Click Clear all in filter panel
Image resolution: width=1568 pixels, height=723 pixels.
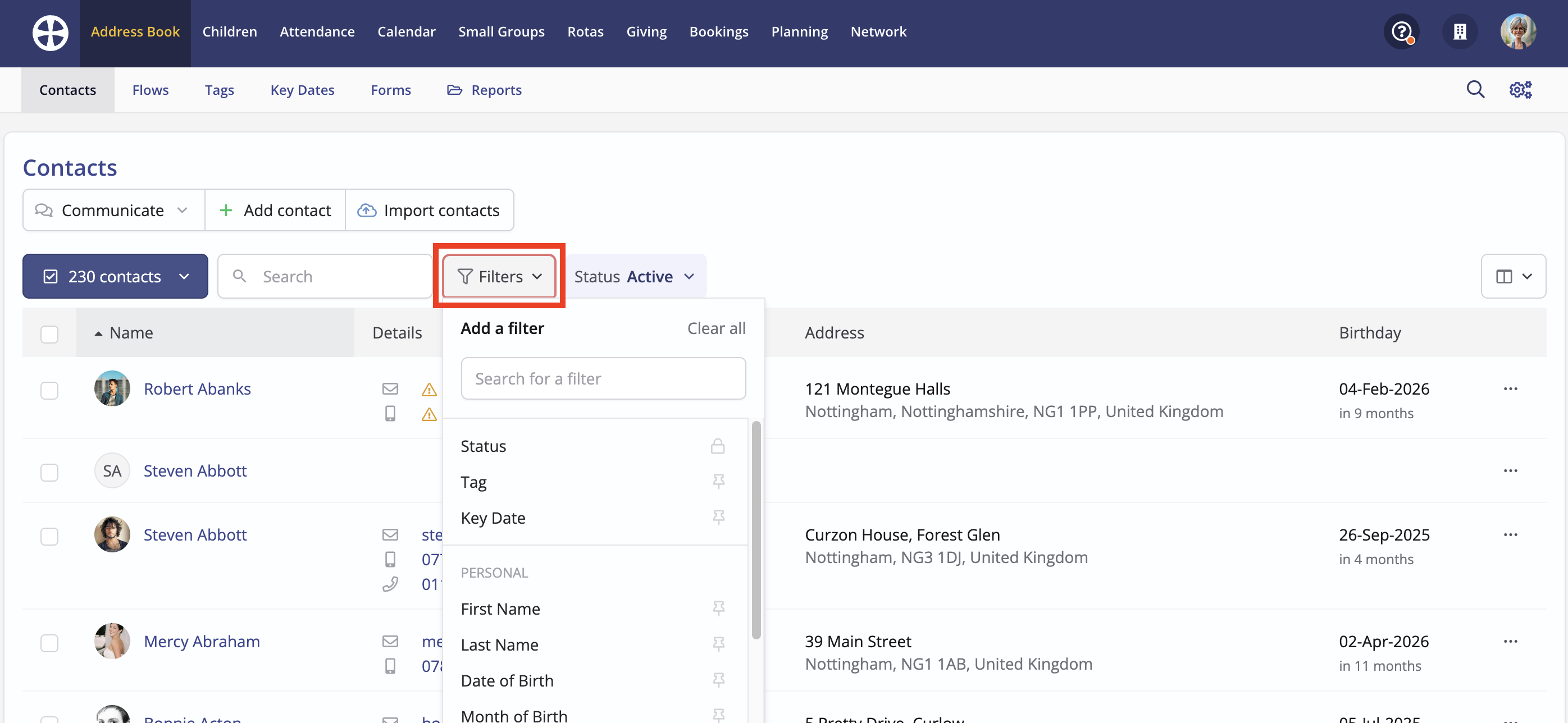click(716, 328)
